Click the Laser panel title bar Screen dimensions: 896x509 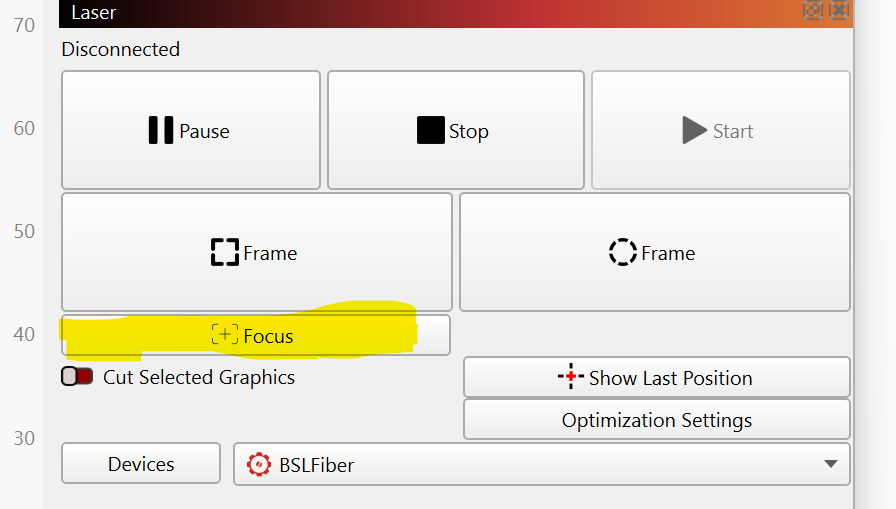[400, 13]
